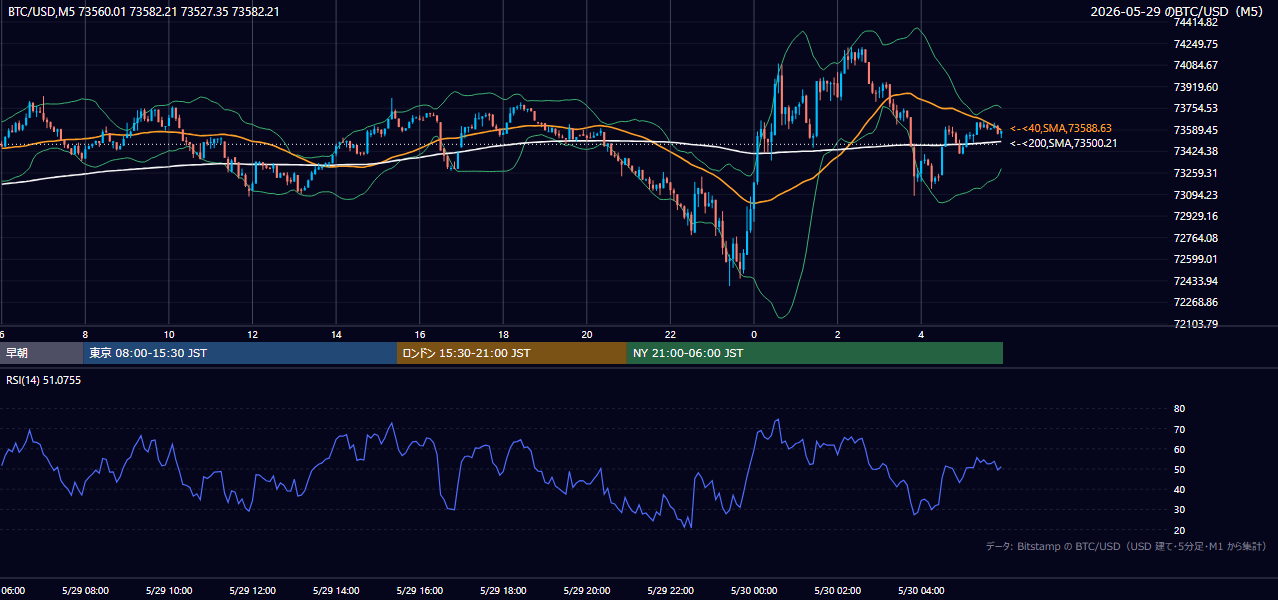Click the bottom time label 5/30 02:00

tap(838, 591)
